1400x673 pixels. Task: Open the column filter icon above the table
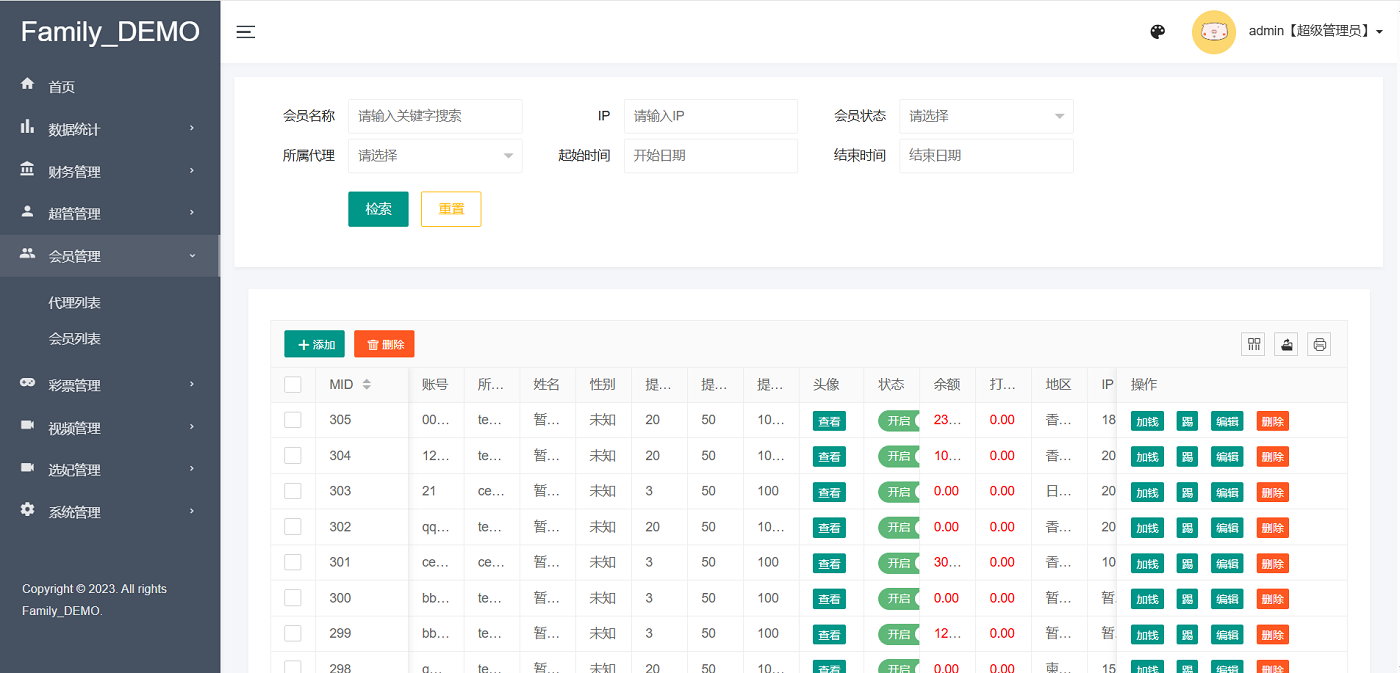click(1254, 344)
